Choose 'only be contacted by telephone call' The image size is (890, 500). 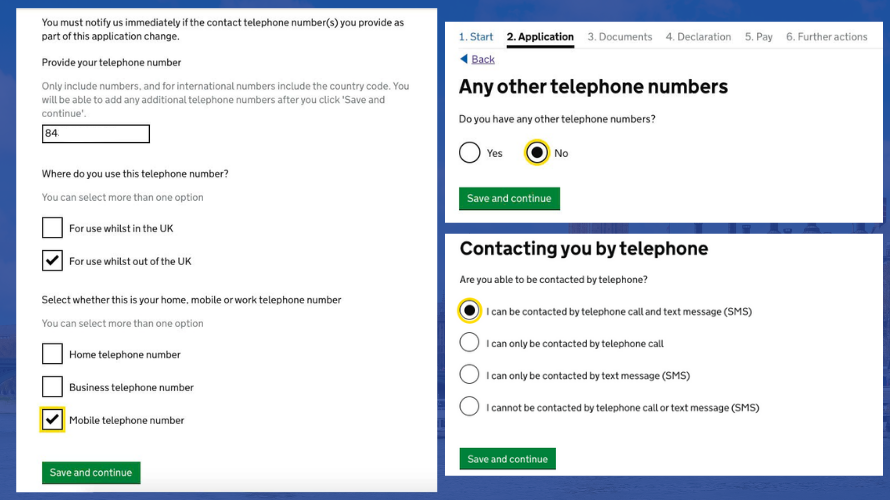pyautogui.click(x=469, y=342)
